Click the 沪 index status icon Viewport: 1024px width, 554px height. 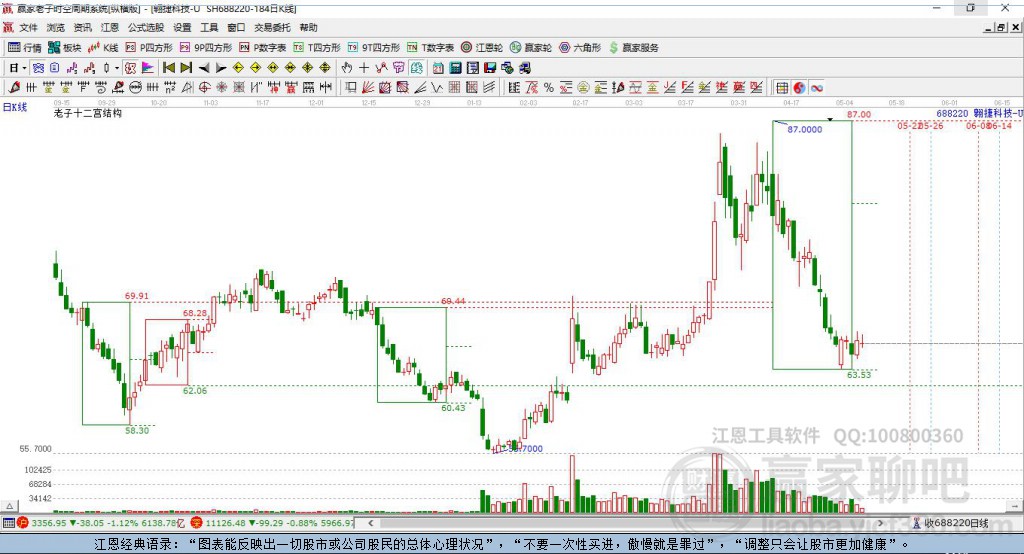(x=23, y=523)
